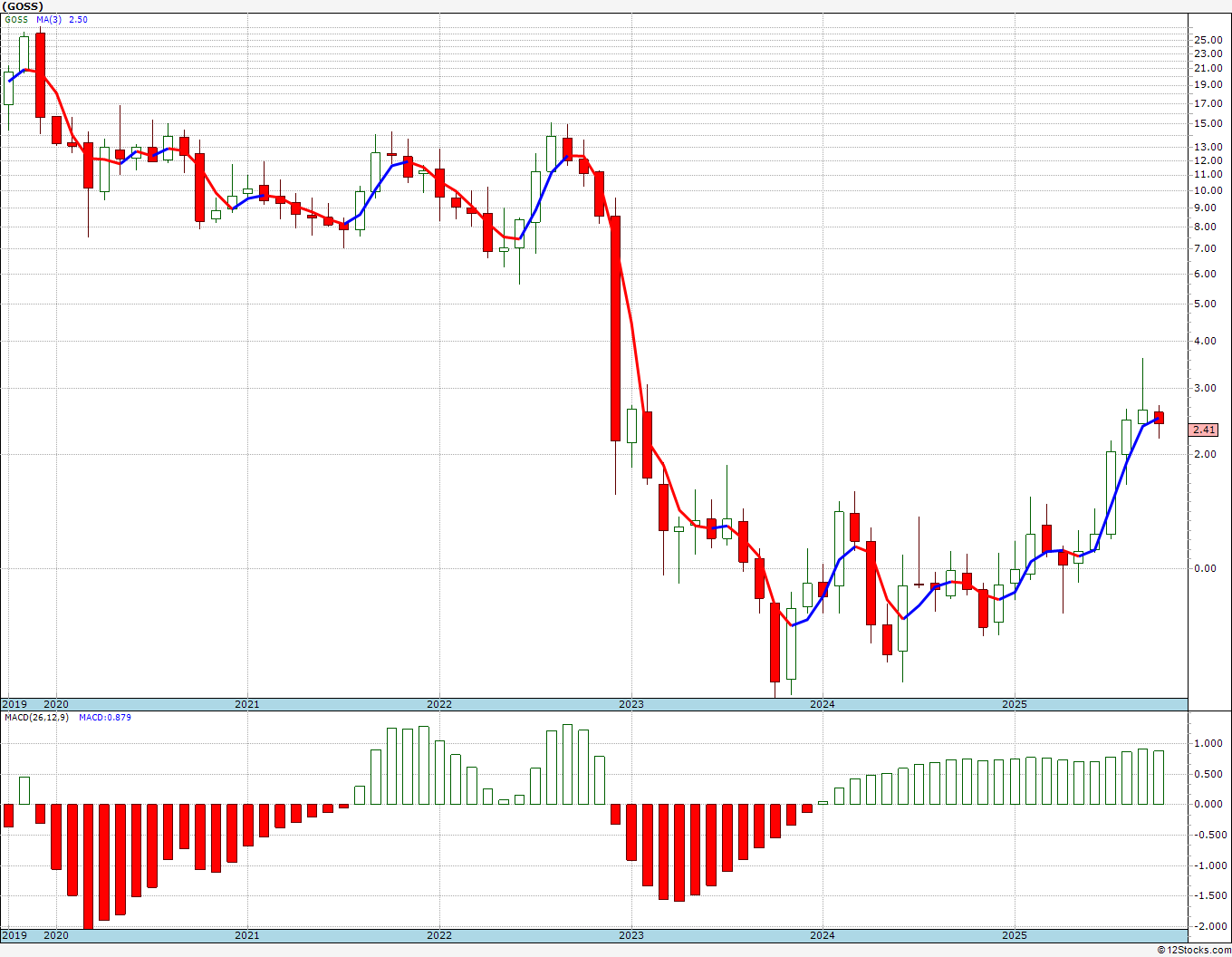
Task: Click the 13.00 price axis label
Action: pyautogui.click(x=1208, y=147)
